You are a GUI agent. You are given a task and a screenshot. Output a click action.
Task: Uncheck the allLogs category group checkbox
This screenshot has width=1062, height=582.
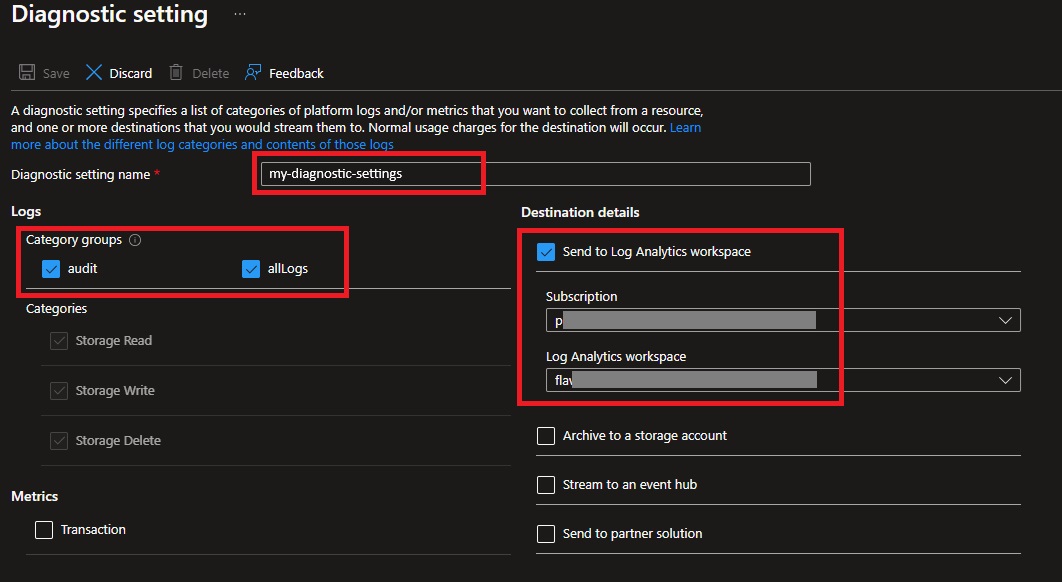[251, 269]
